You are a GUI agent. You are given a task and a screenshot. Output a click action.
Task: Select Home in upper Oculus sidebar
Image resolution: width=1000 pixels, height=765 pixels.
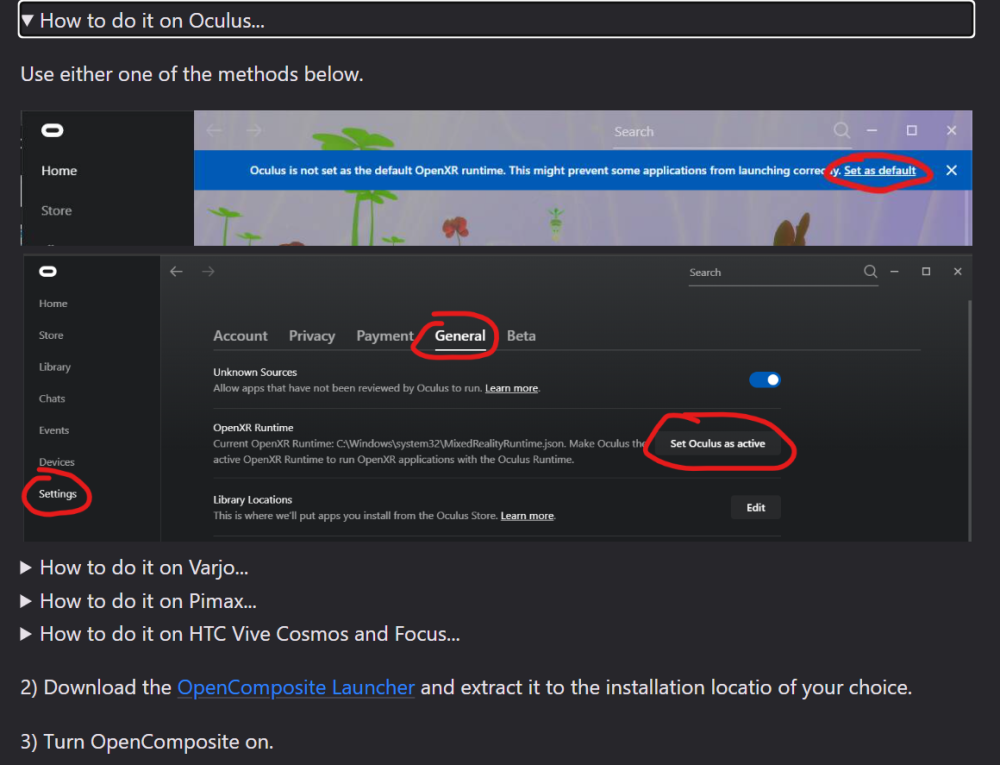(59, 171)
